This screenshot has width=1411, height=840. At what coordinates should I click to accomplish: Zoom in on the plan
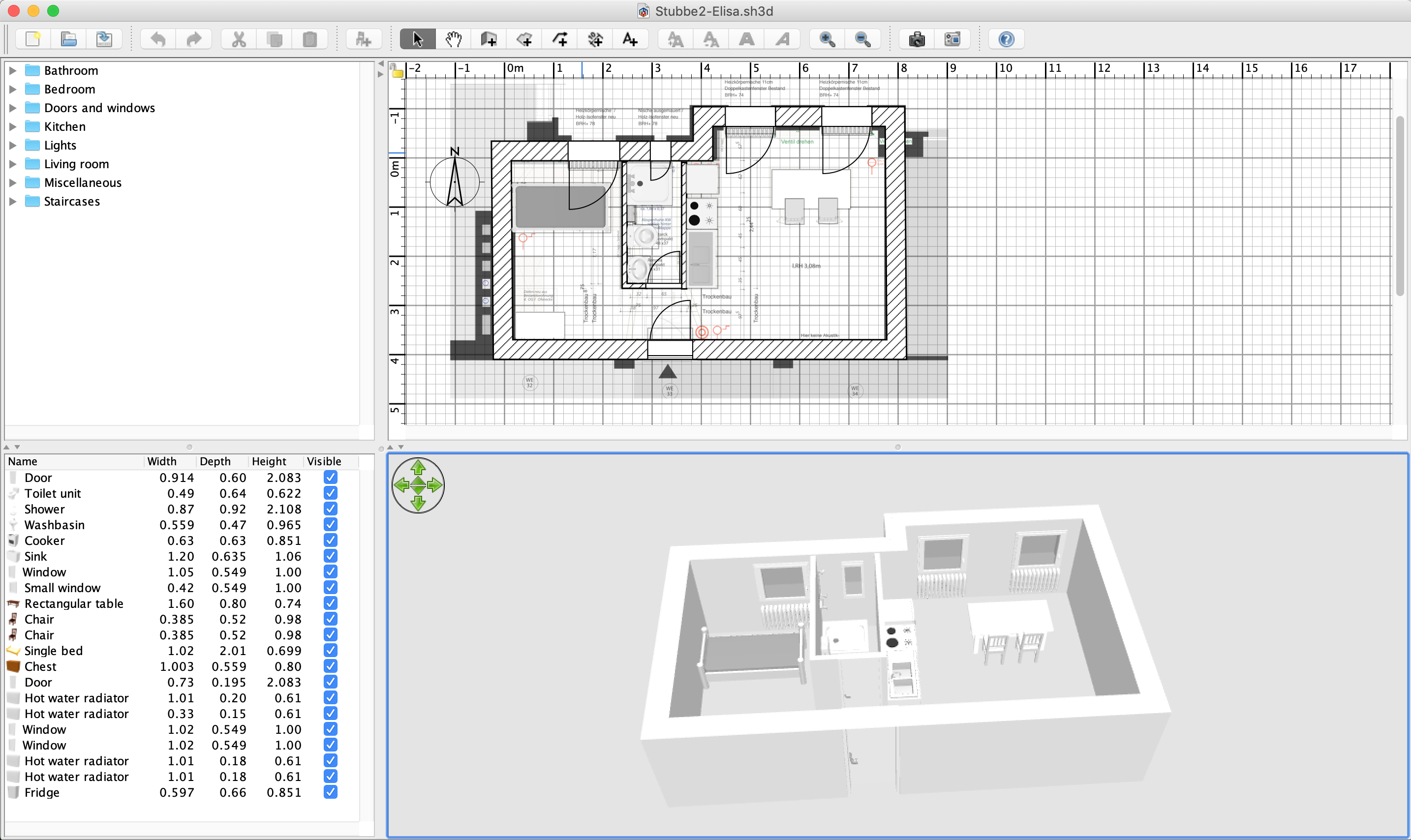[827, 39]
